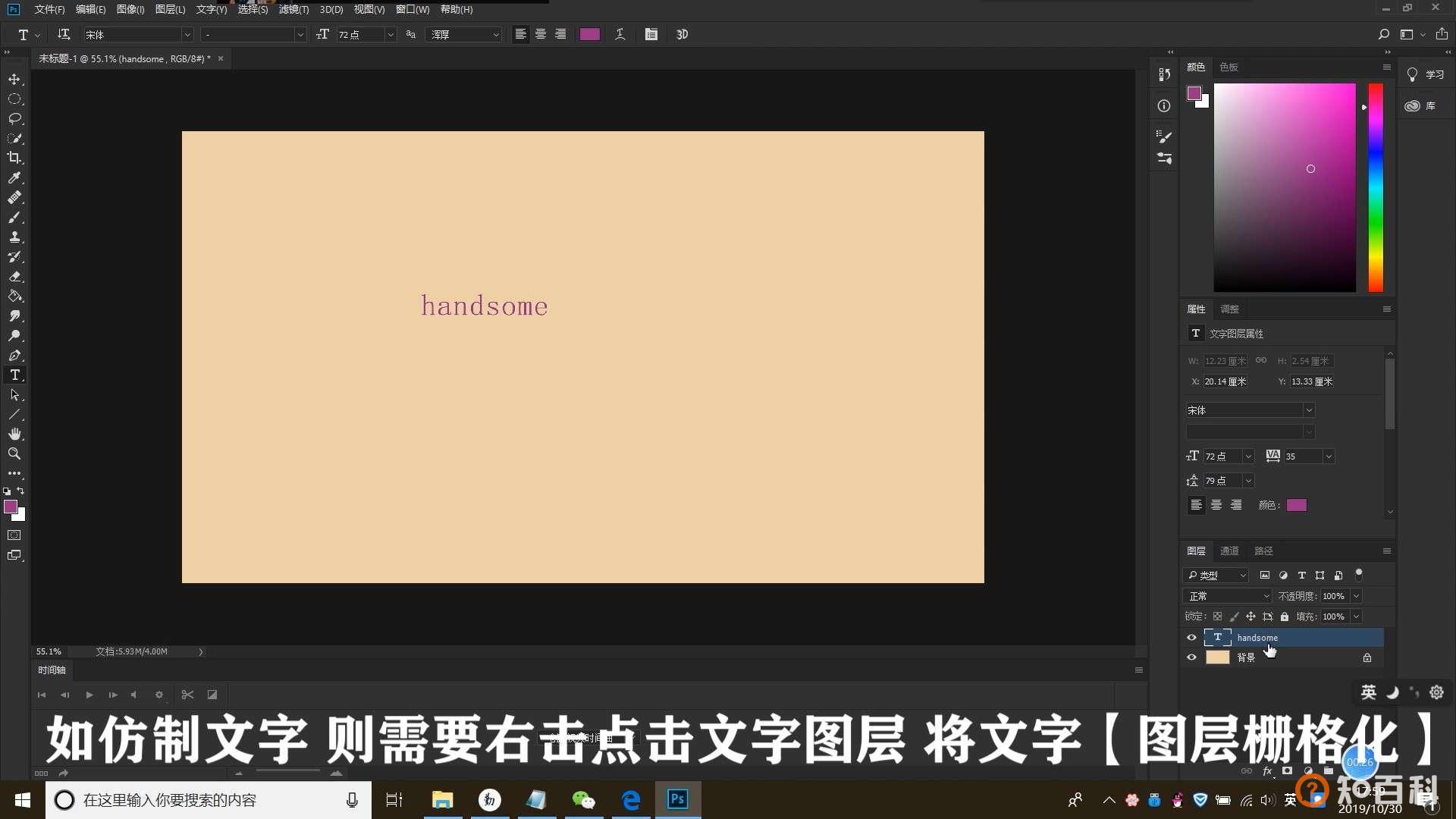Viewport: 1456px width, 819px height.
Task: Align text left in options bar
Action: [x=520, y=34]
